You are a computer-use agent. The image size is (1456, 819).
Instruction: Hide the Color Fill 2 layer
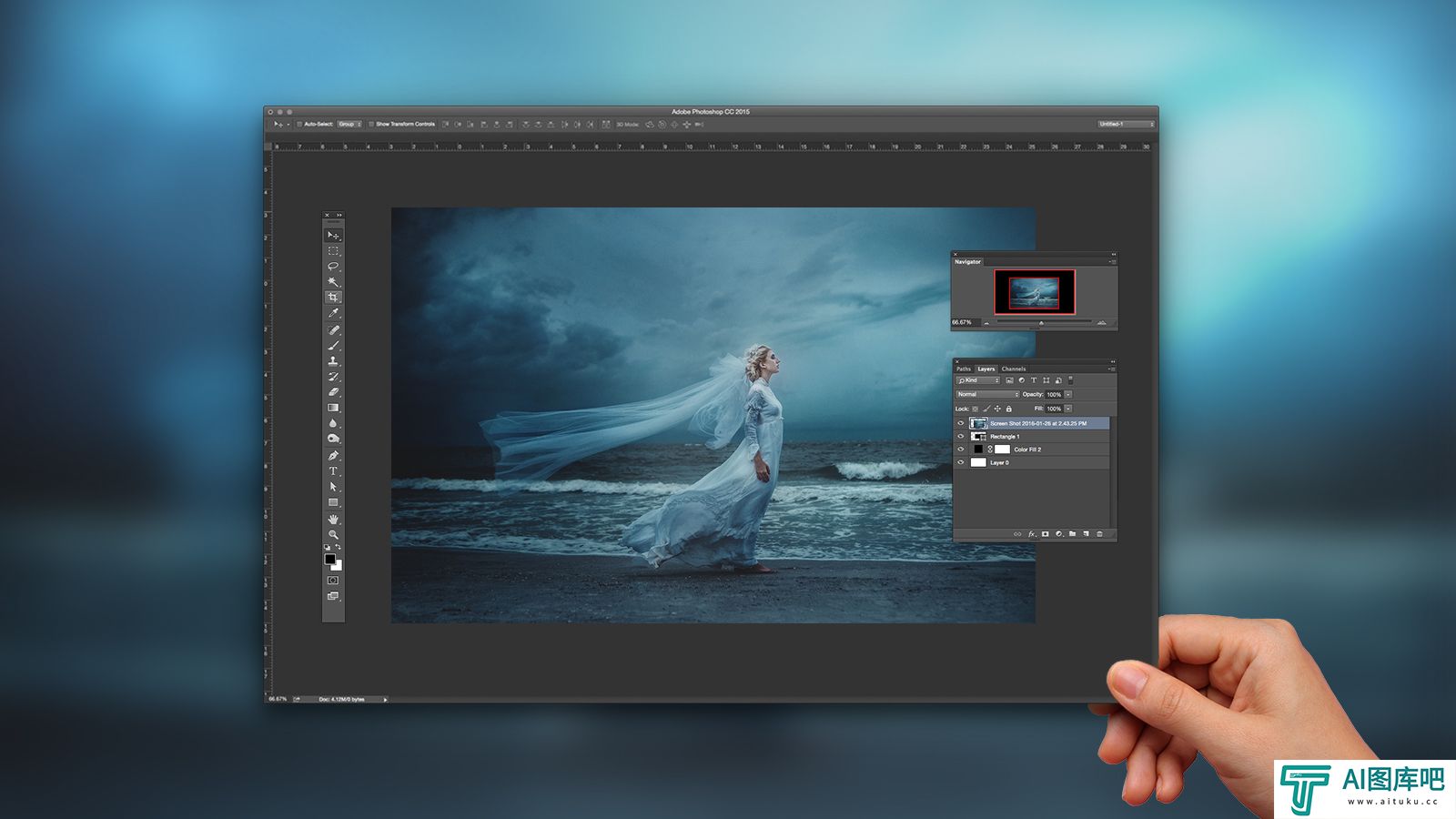point(960,449)
